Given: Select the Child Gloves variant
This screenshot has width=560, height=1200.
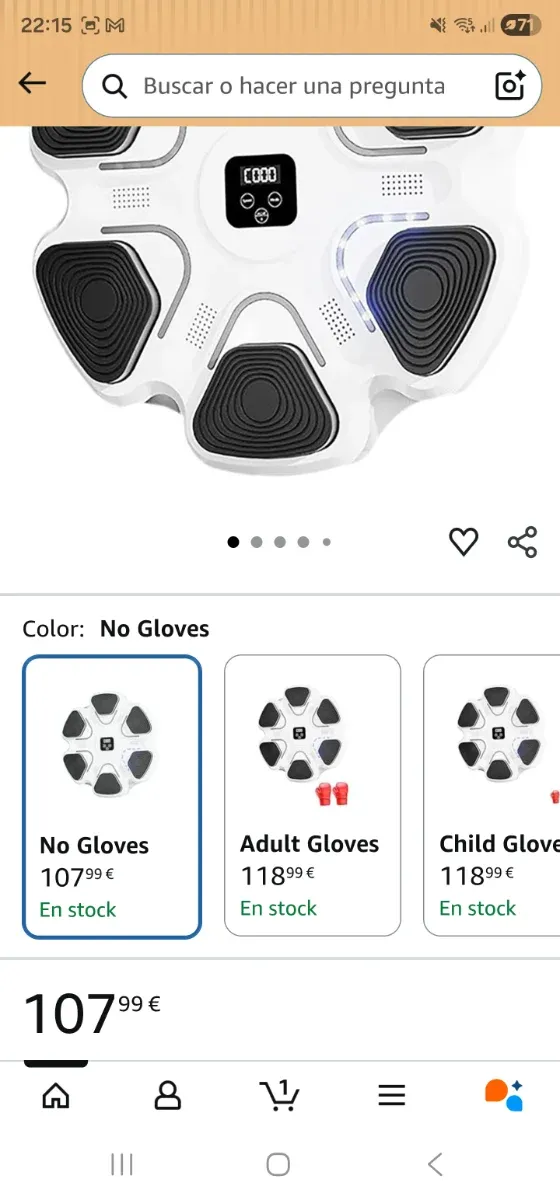Looking at the screenshot, I should (492, 795).
